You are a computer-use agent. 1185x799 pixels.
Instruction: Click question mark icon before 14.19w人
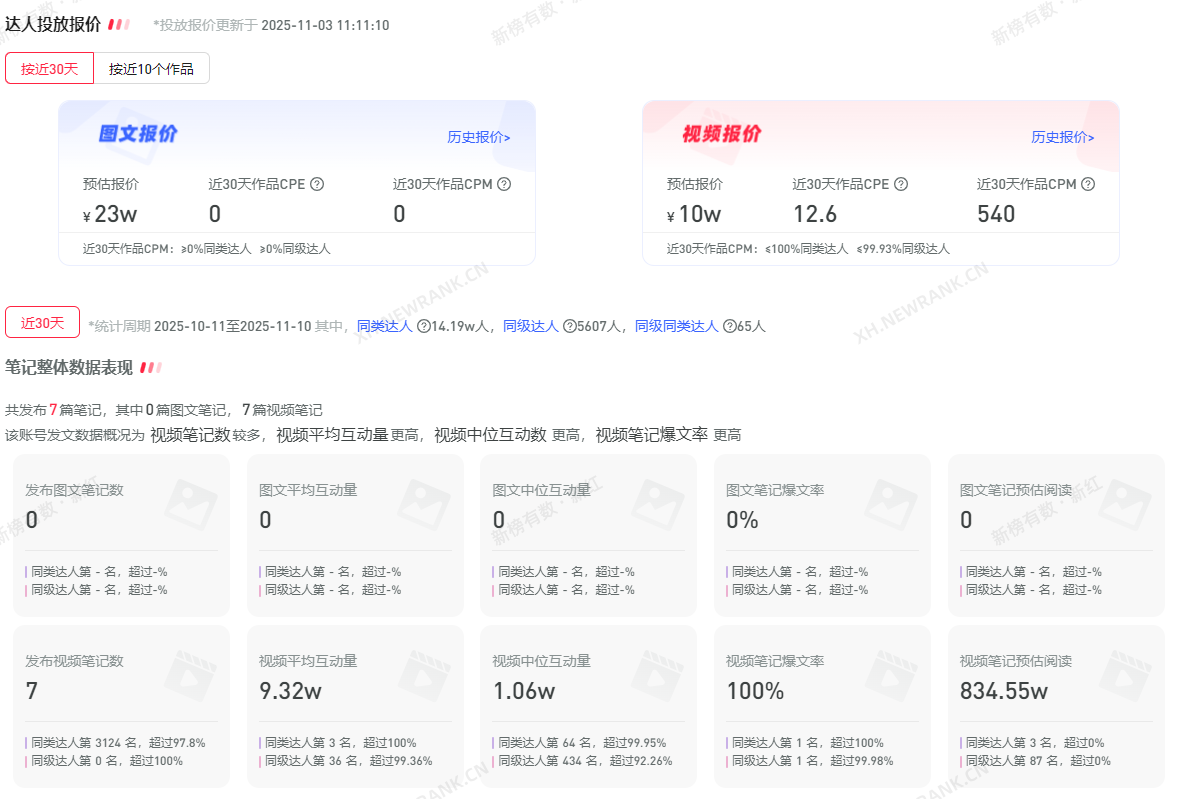coord(423,326)
